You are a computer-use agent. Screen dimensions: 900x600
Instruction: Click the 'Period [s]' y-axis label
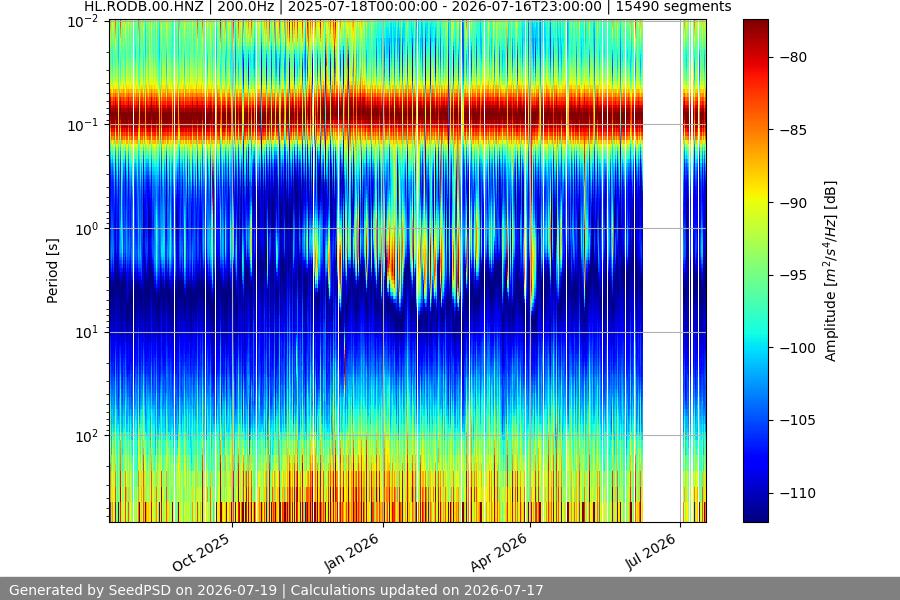tap(52, 271)
